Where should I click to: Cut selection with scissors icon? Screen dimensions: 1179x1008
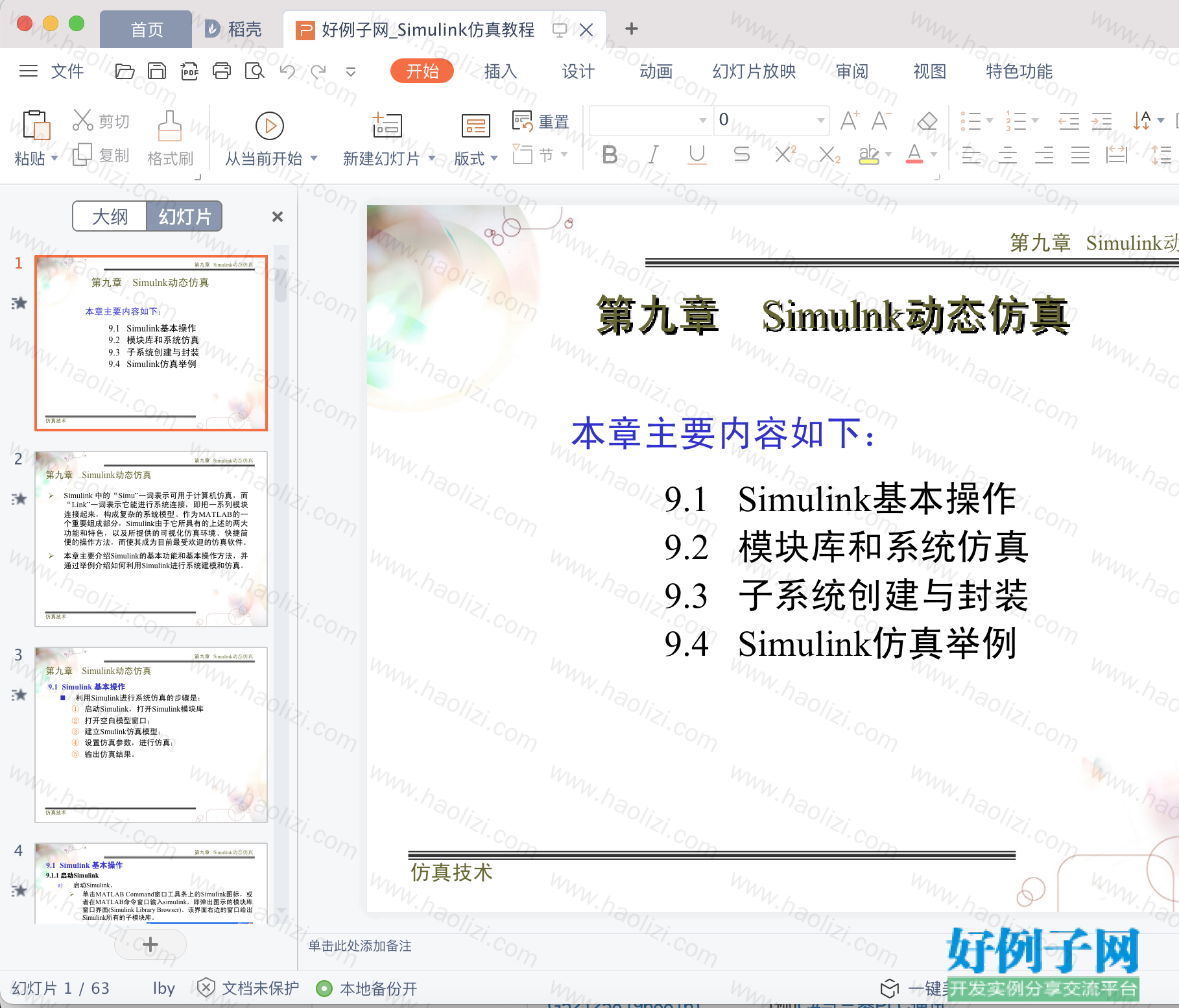click(83, 120)
